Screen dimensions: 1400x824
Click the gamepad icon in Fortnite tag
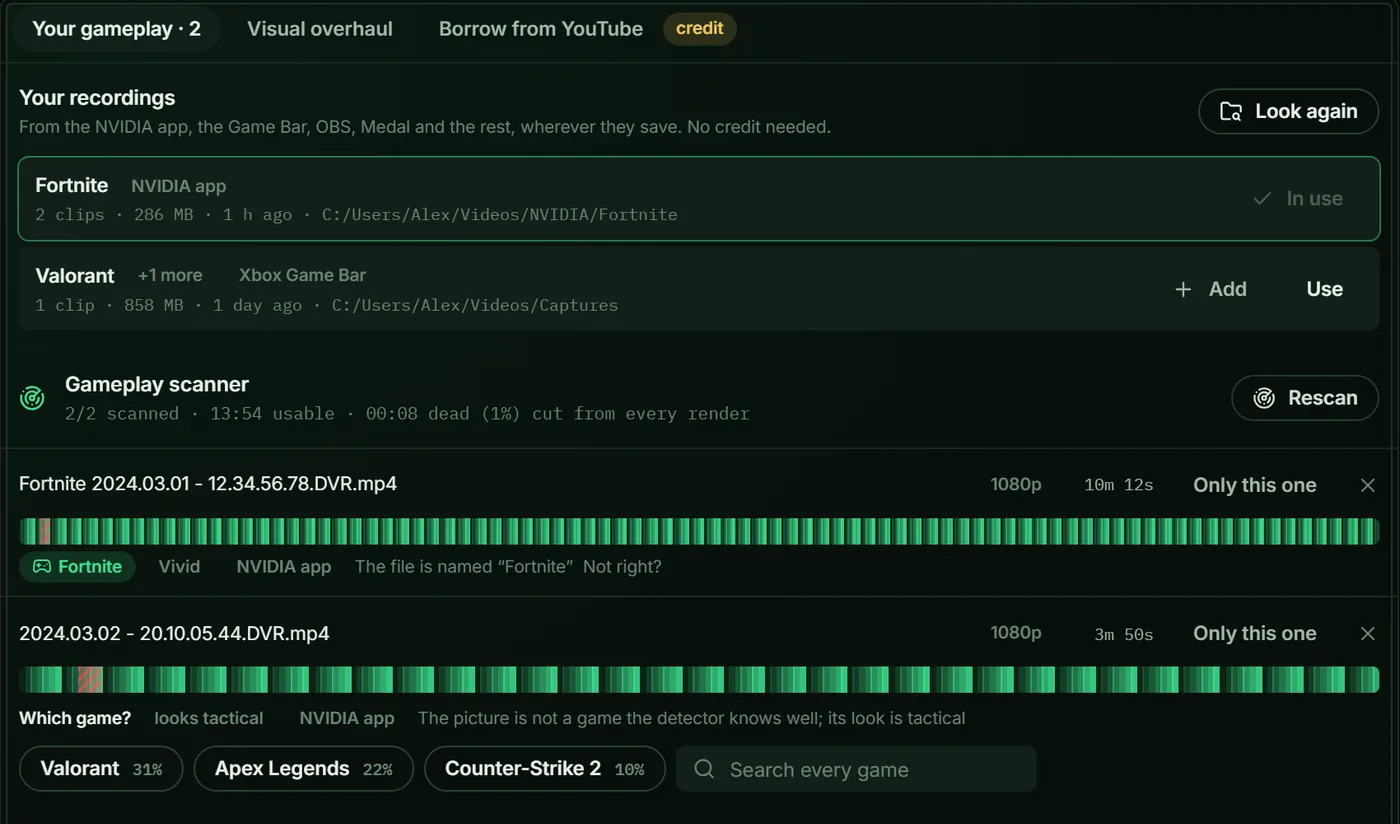click(x=42, y=566)
